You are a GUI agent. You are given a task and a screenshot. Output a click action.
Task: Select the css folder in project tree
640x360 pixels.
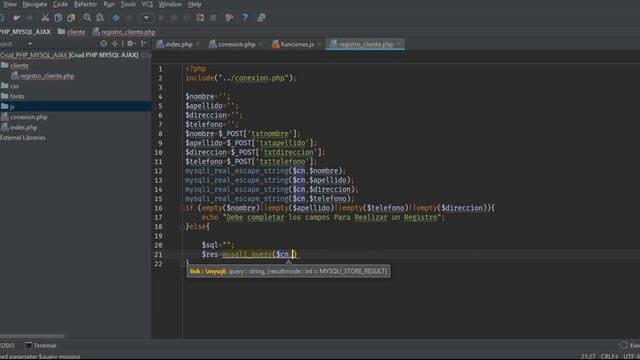coord(10,86)
